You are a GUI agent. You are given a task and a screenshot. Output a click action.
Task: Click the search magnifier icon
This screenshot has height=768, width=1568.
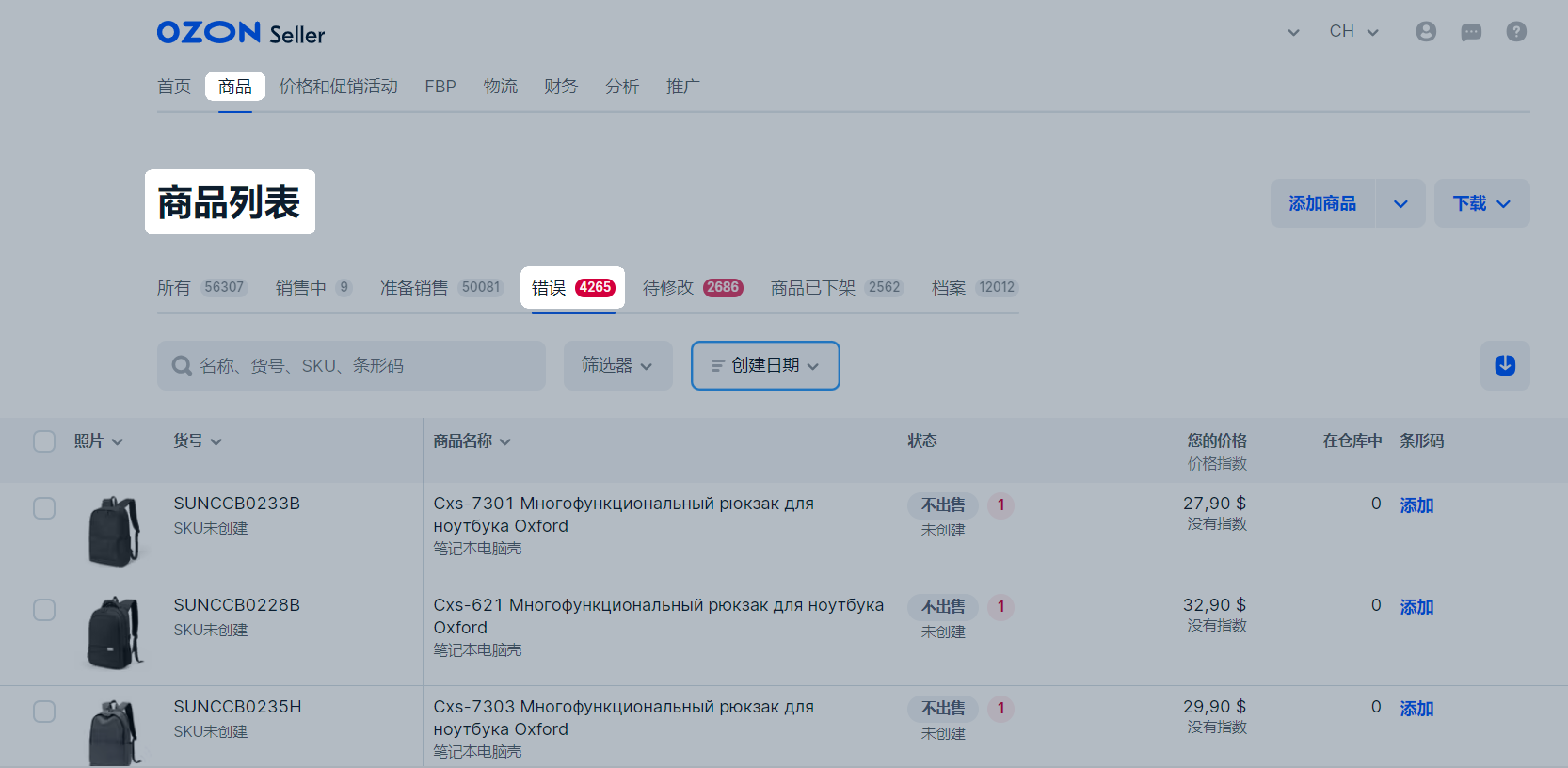181,366
